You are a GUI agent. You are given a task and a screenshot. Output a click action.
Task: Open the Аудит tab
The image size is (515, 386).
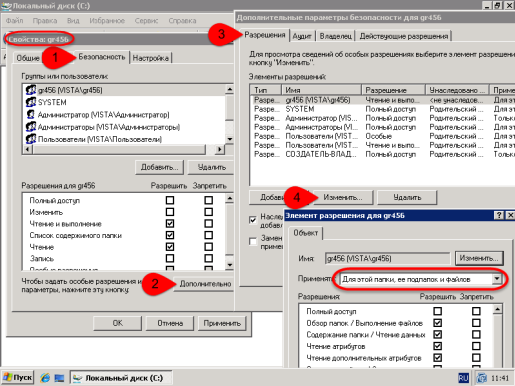coord(302,36)
